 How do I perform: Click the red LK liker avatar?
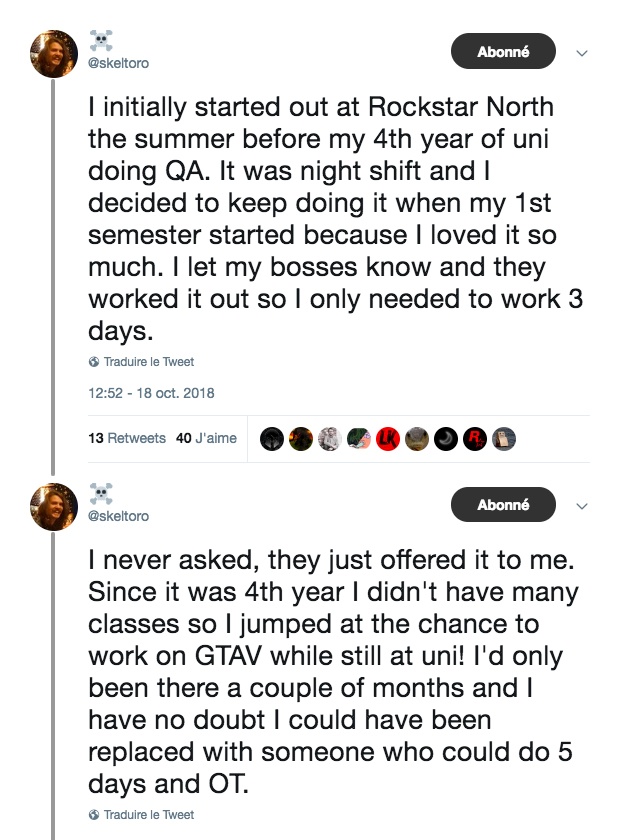click(x=387, y=438)
